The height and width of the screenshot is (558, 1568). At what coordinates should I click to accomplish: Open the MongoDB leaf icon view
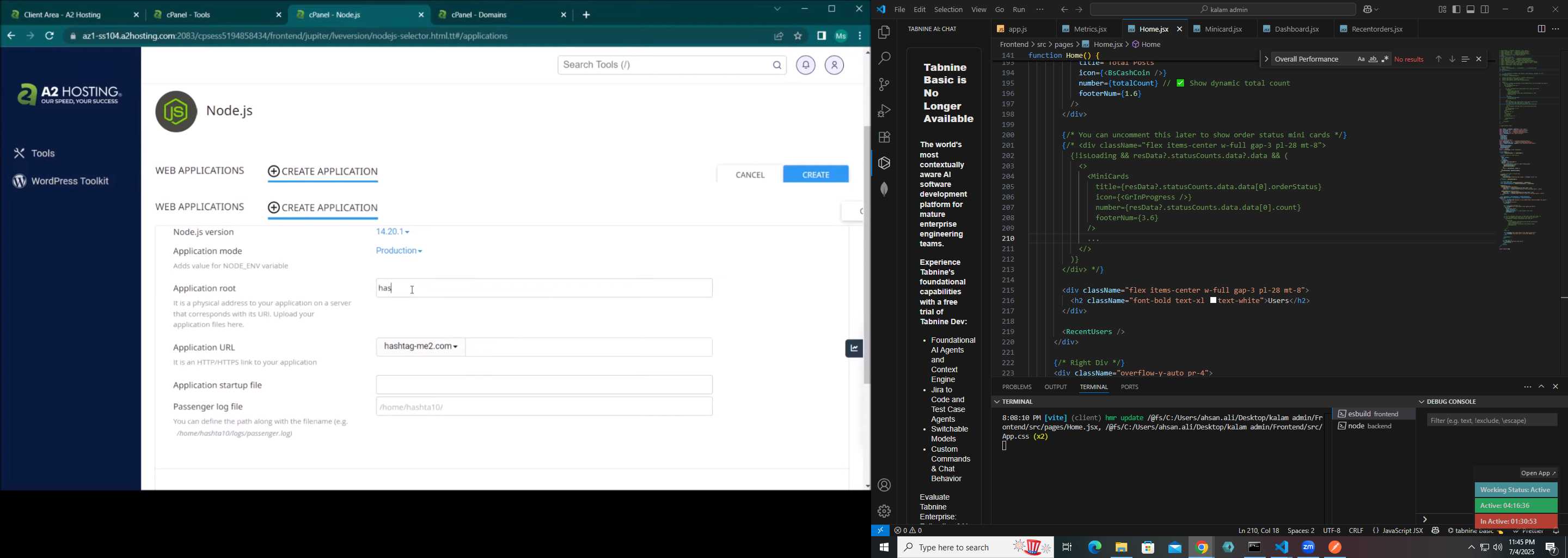tap(884, 189)
